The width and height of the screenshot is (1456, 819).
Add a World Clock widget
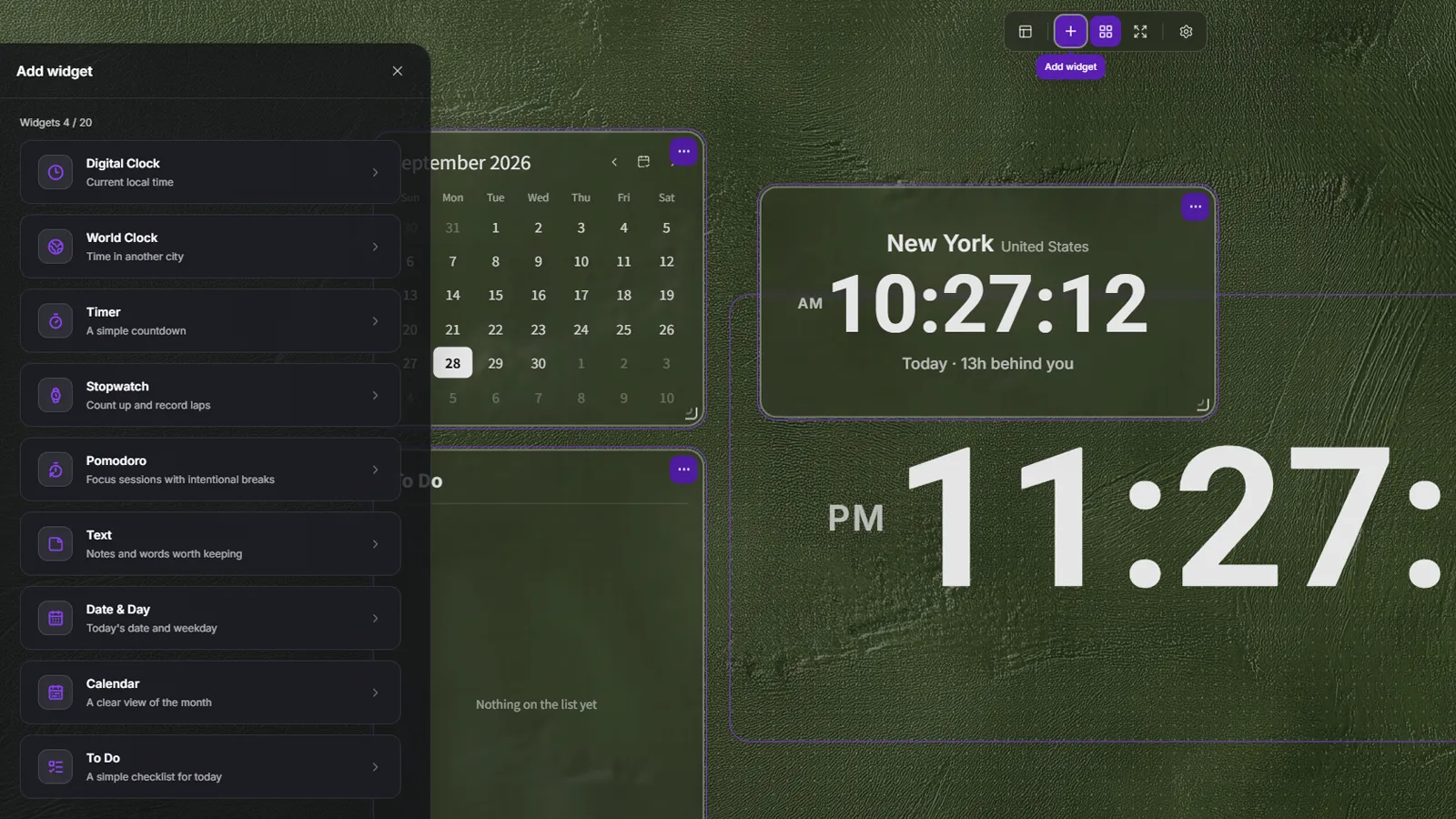[x=210, y=247]
